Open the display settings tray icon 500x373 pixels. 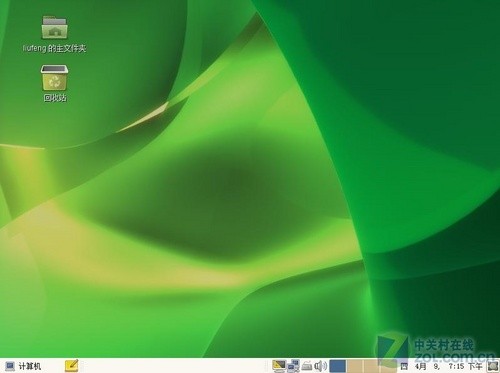279,366
